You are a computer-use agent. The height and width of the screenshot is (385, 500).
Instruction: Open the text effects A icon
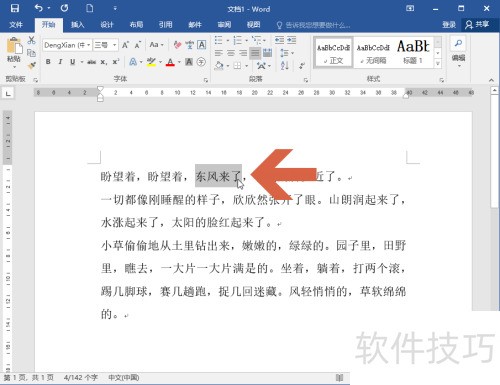[x=133, y=62]
